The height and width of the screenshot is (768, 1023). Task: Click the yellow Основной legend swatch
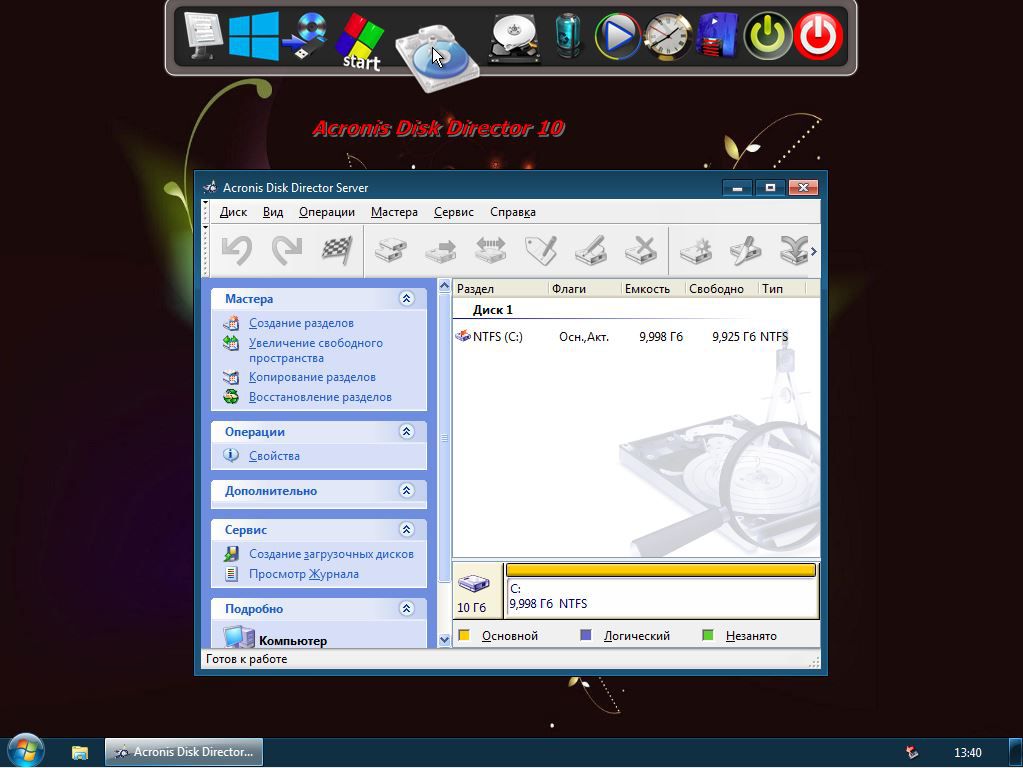(465, 636)
